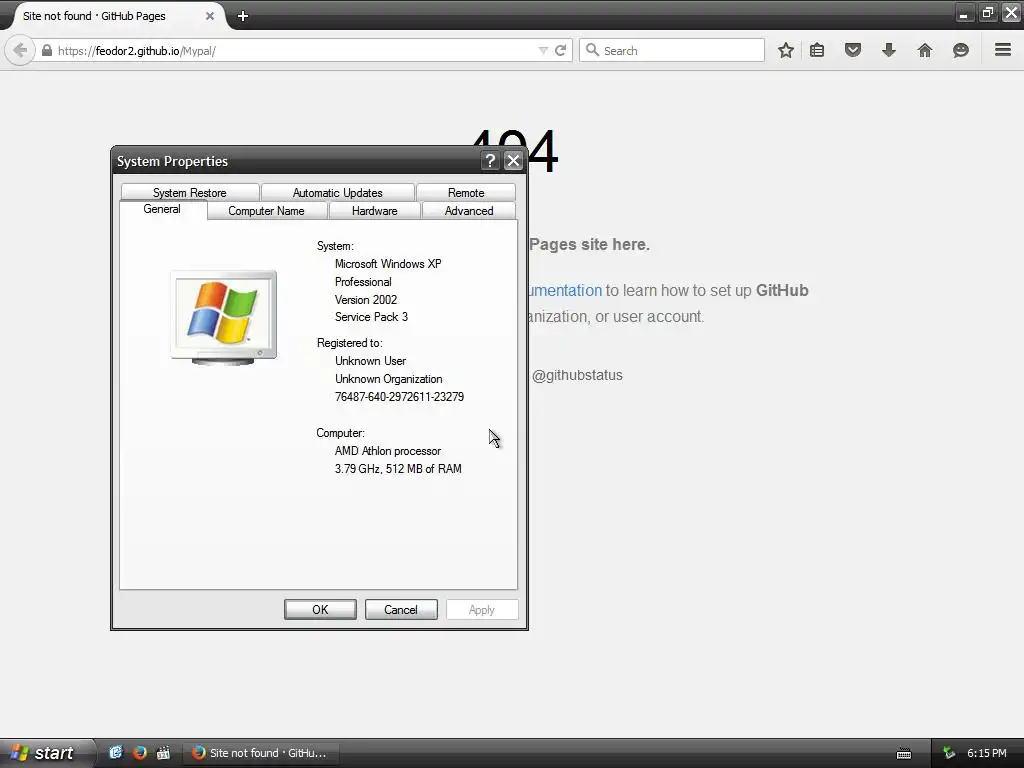
Task: Click '3.79 GHz, 512 MB of RAM' text
Action: pos(398,469)
